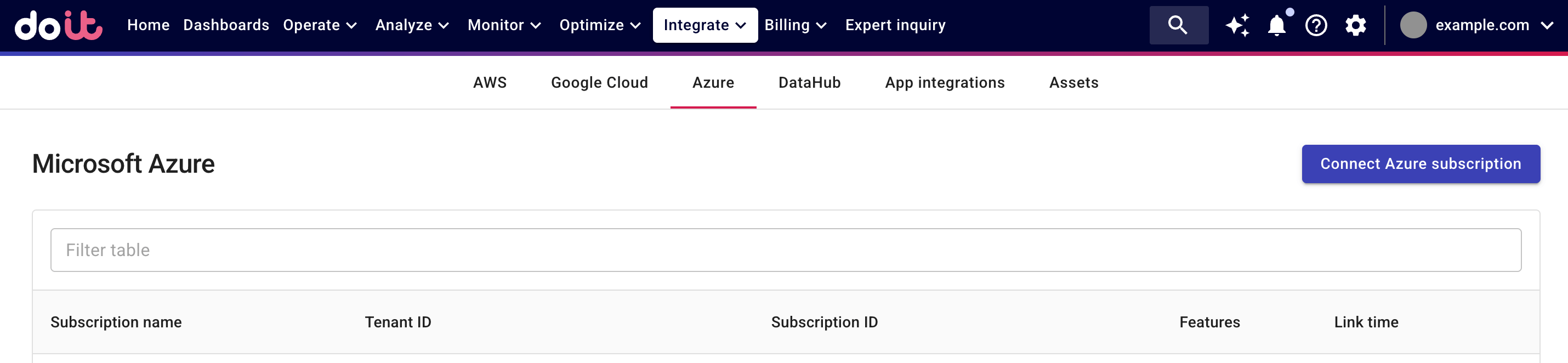Expand the Billing menu
This screenshot has width=1568, height=363.
click(x=795, y=25)
